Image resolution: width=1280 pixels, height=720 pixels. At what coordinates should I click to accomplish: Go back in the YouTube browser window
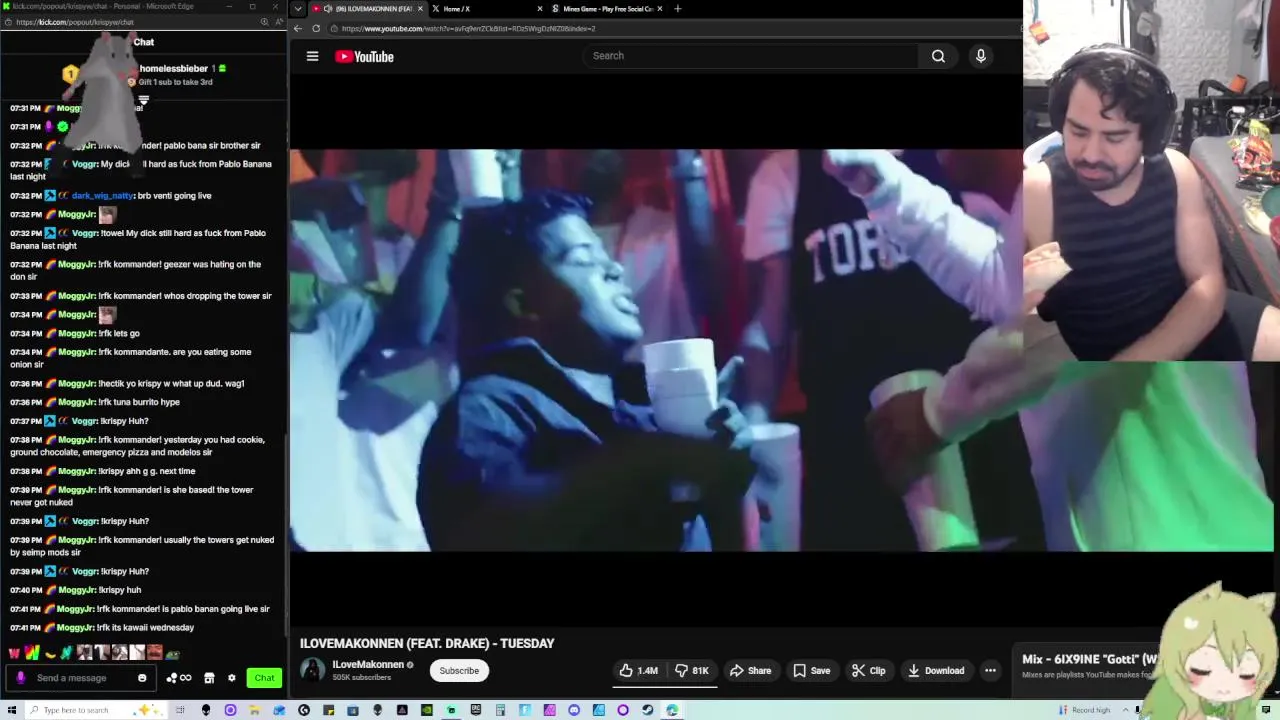coord(298,28)
